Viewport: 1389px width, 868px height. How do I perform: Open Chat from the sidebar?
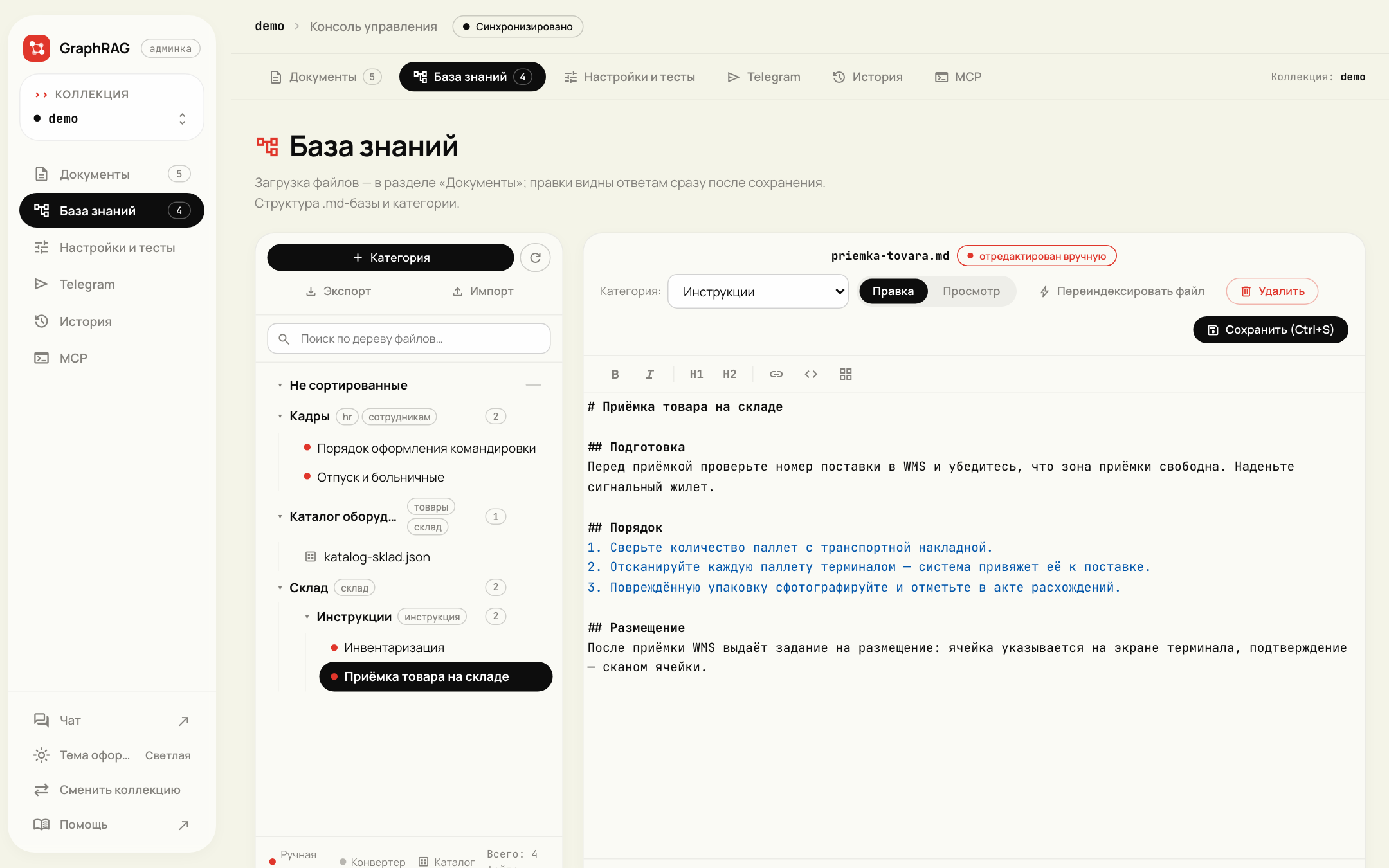click(112, 720)
